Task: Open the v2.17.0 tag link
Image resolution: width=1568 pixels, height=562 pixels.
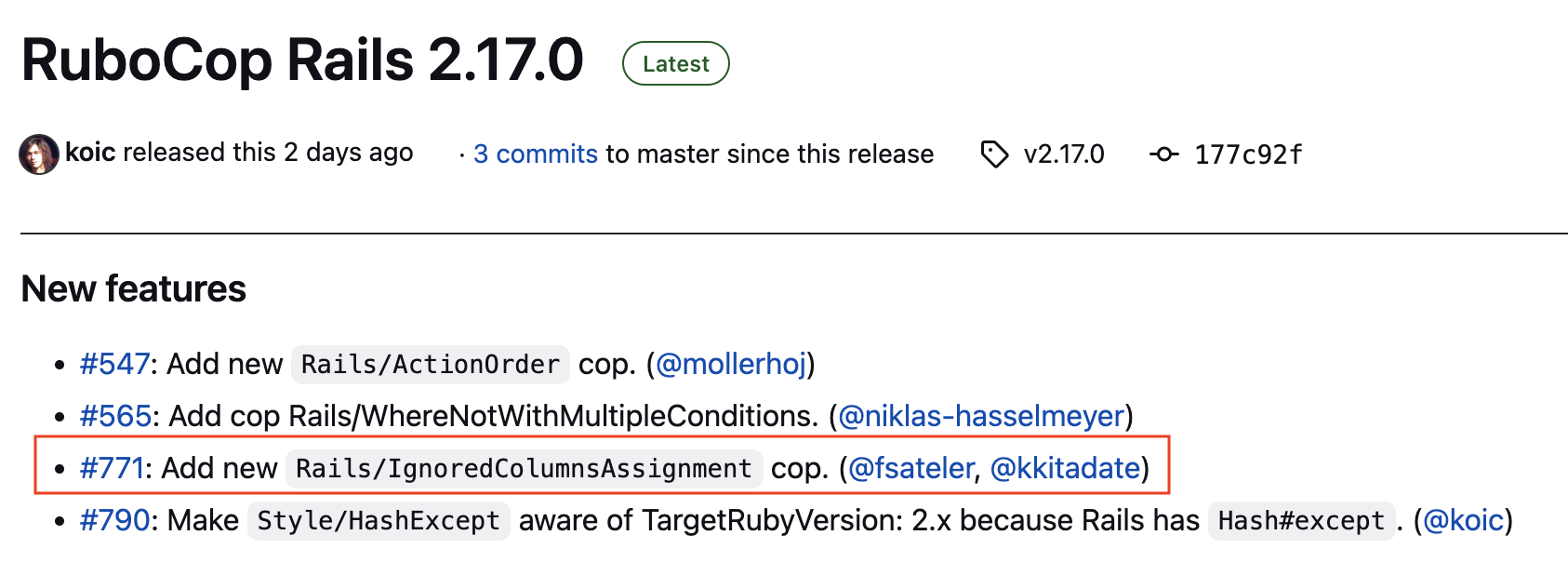Action: (x=1064, y=154)
